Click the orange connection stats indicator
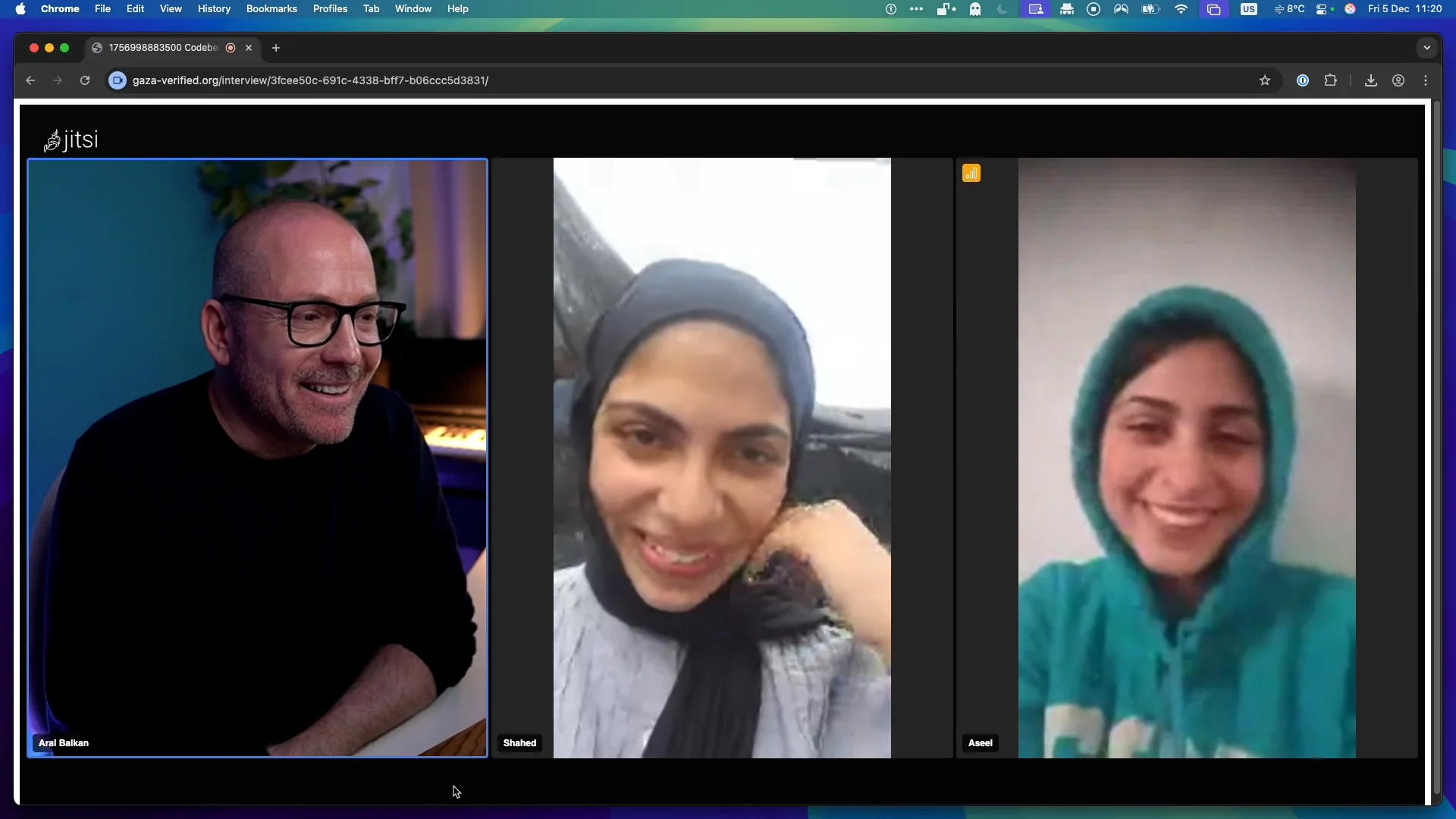The image size is (1456, 819). (971, 174)
